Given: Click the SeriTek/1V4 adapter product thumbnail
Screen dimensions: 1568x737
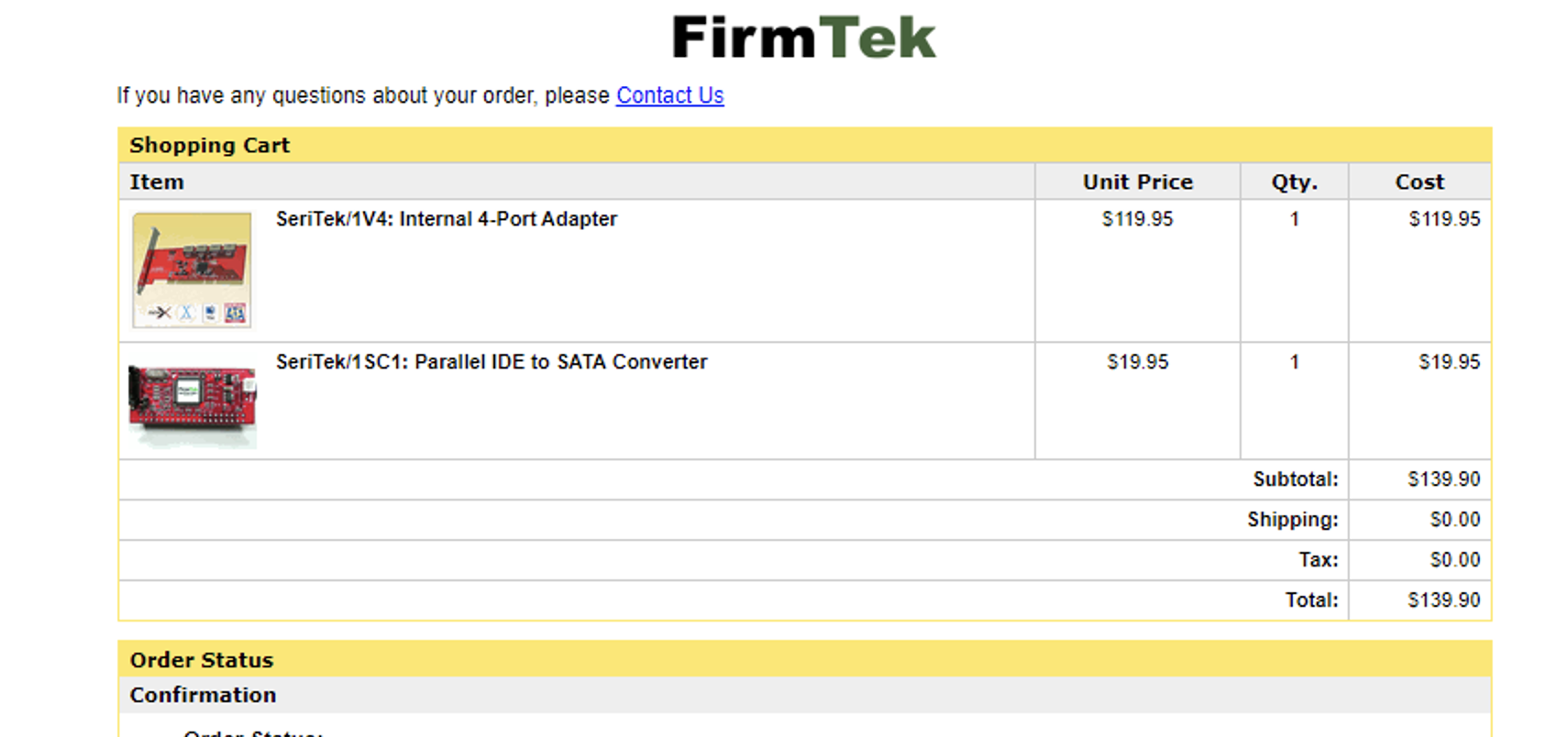Looking at the screenshot, I should tap(192, 269).
